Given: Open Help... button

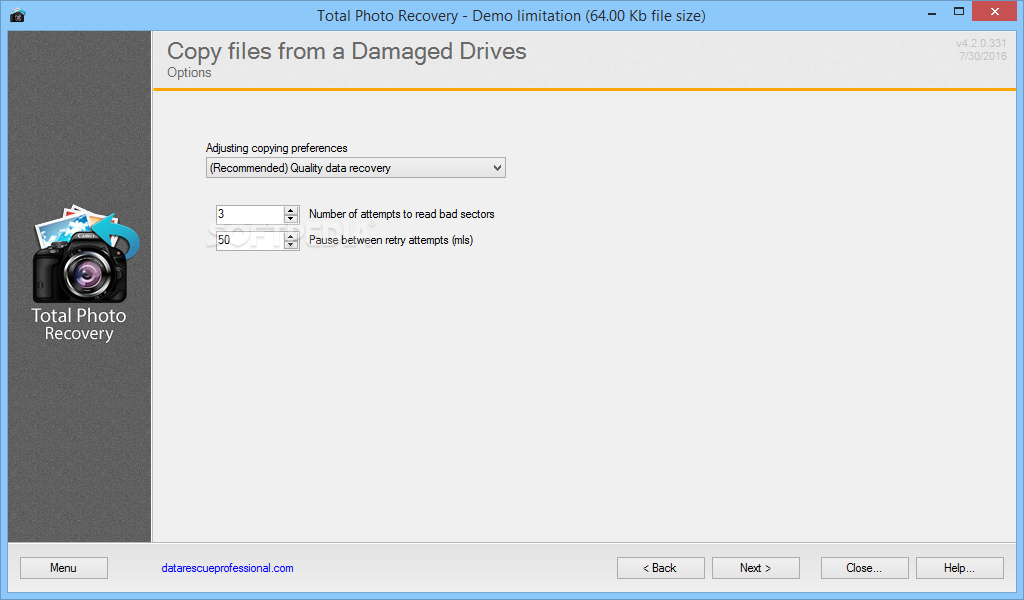Looking at the screenshot, I should (x=959, y=568).
